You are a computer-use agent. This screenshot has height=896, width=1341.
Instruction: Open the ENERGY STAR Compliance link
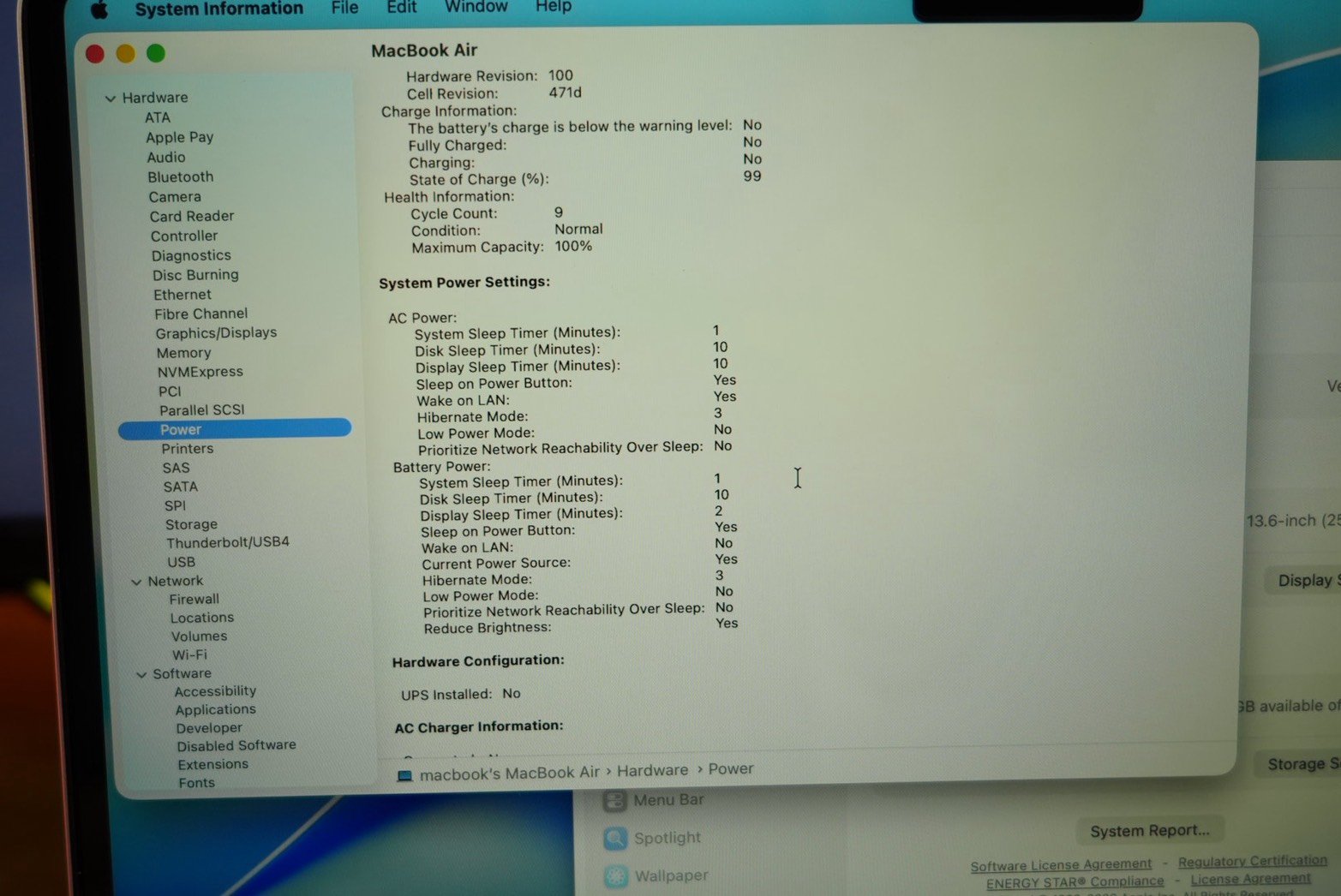click(1075, 882)
